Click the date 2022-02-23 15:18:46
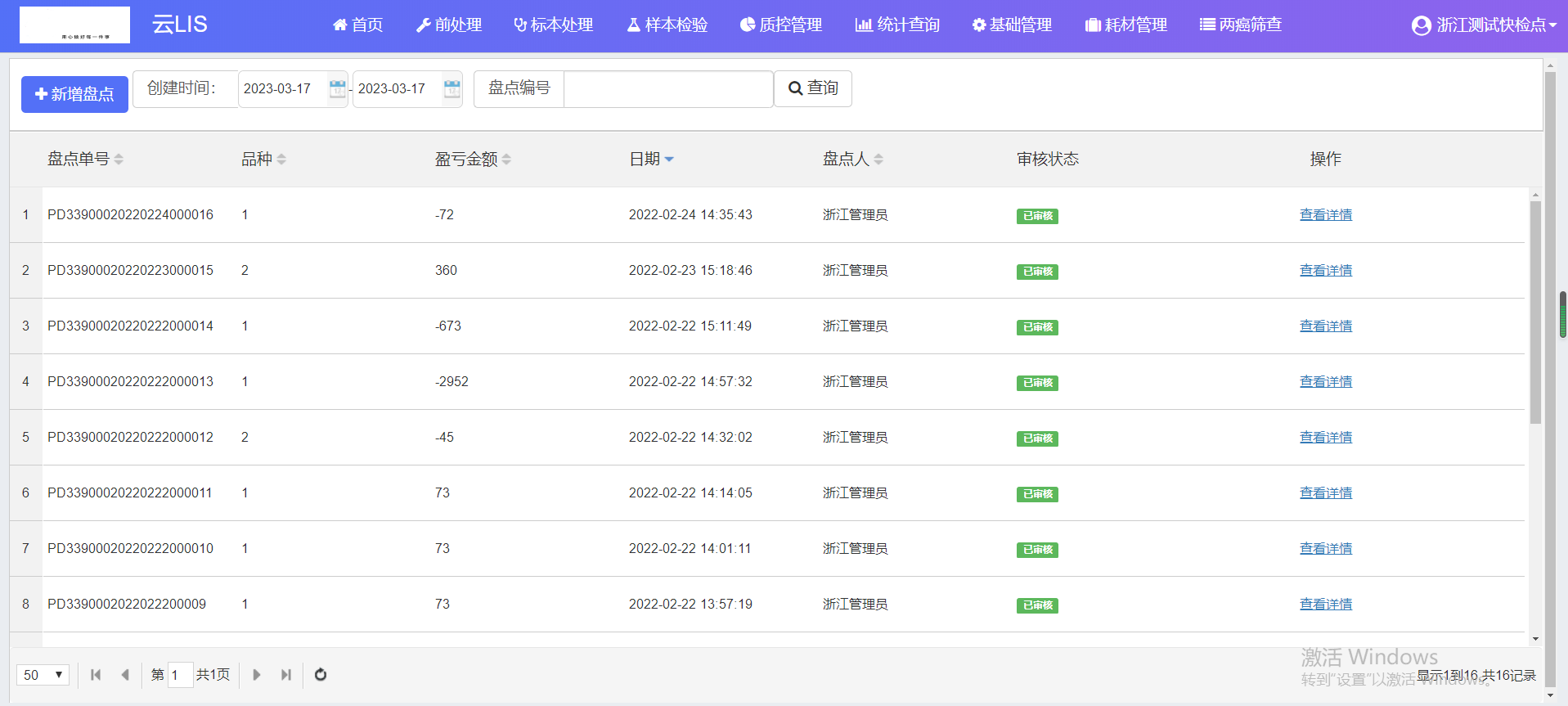The height and width of the screenshot is (706, 1568). click(x=690, y=271)
